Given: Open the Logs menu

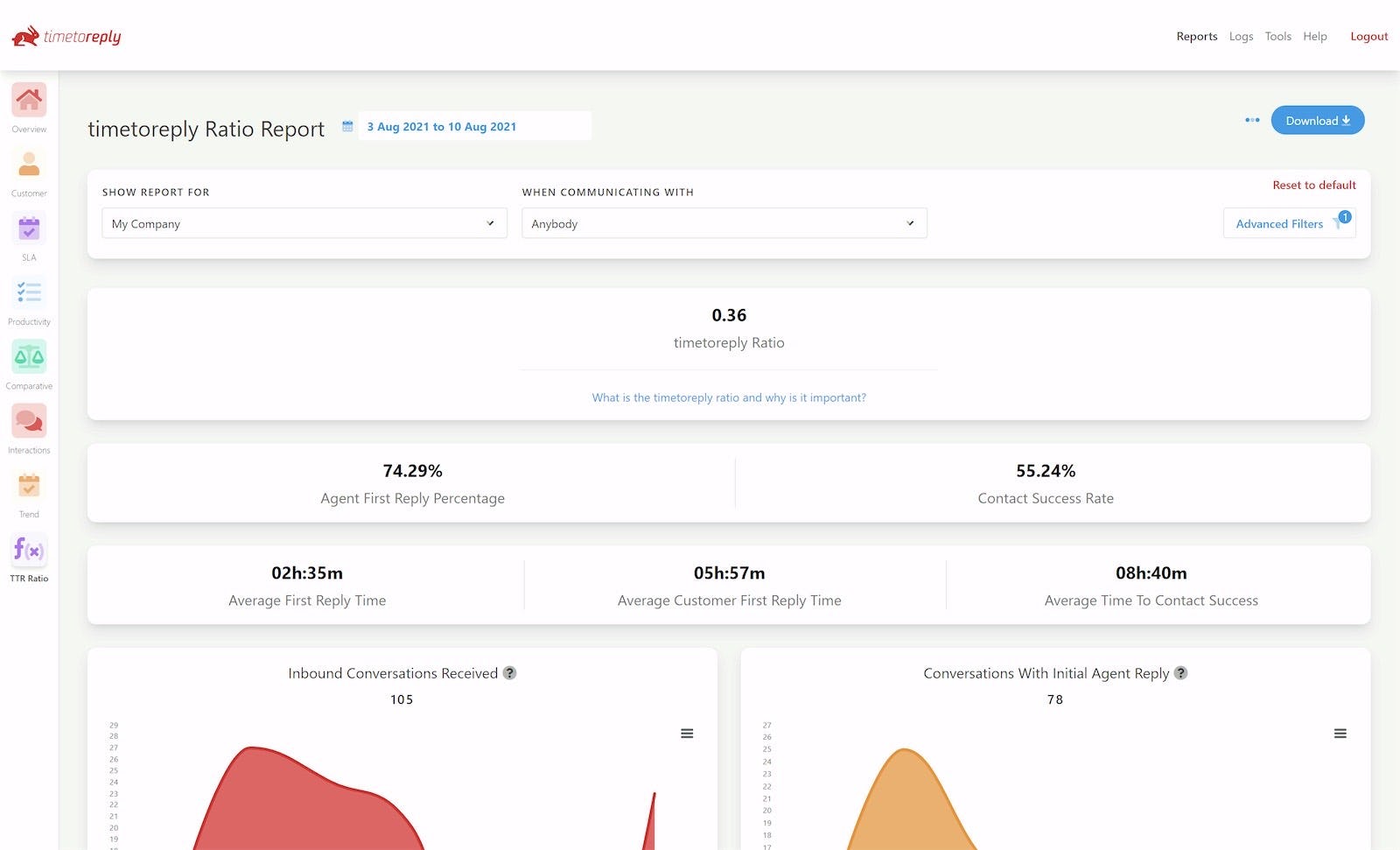Looking at the screenshot, I should click(x=1241, y=36).
